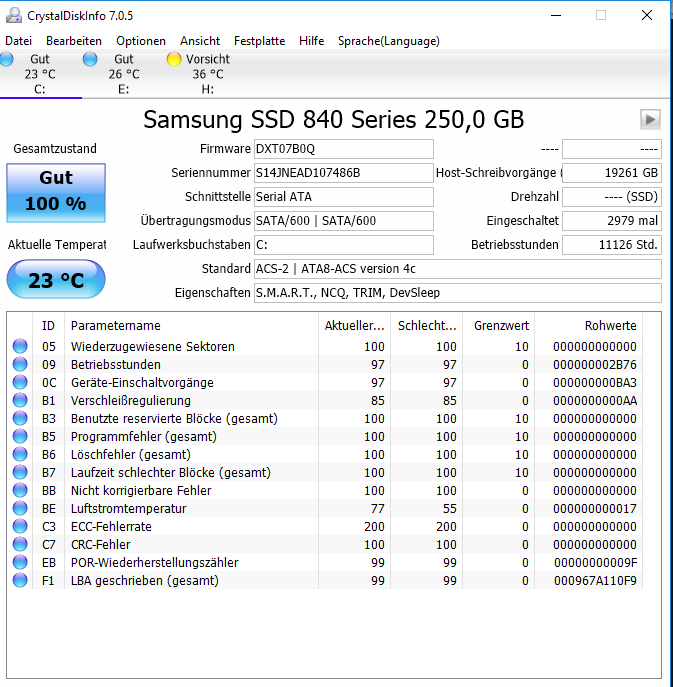
Task: Click status icon of CRC-Fehler row
Action: (x=20, y=544)
